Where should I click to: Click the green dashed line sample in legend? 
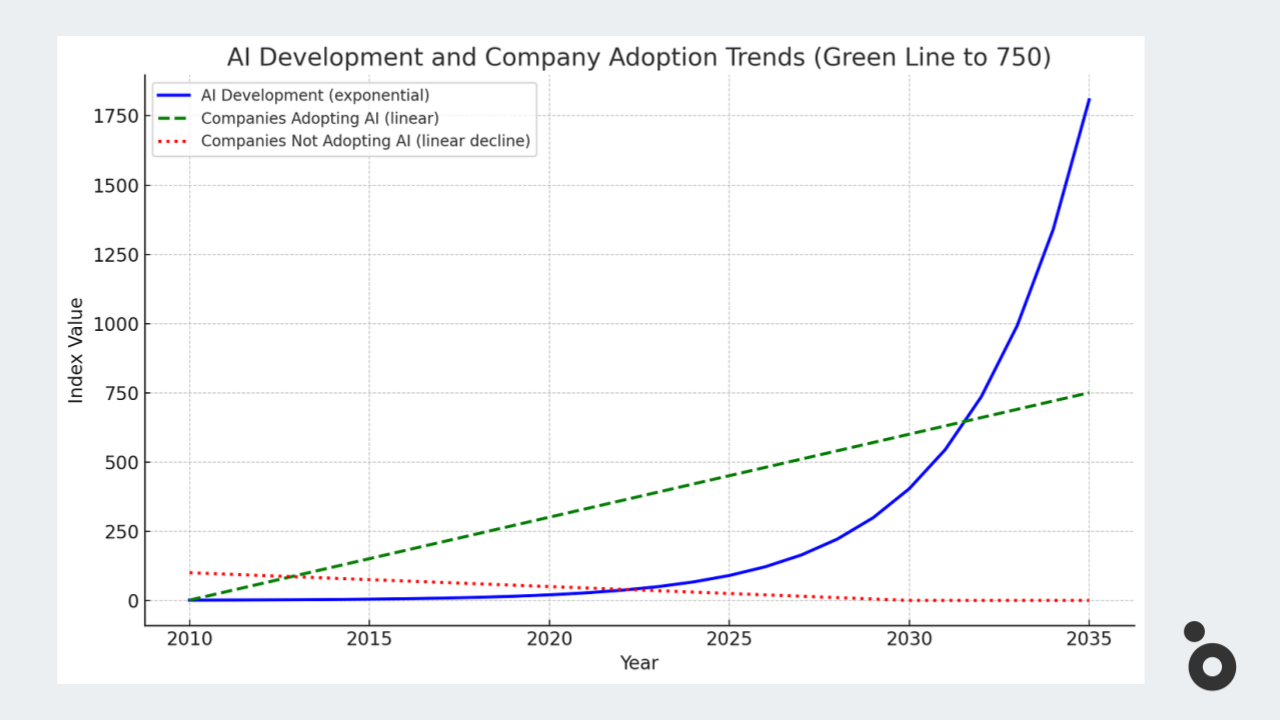pyautogui.click(x=175, y=118)
